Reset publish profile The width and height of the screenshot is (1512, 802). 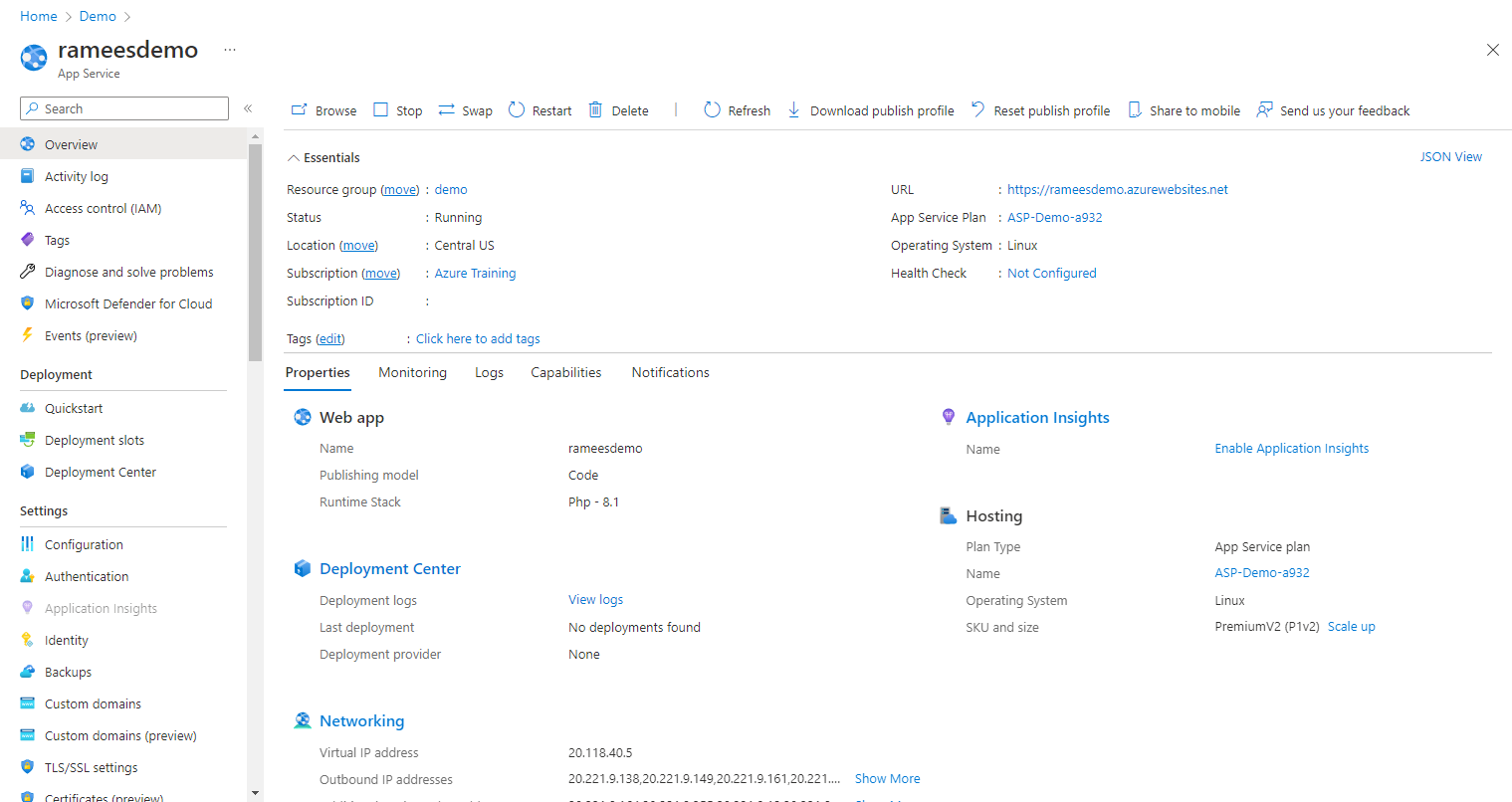click(x=1040, y=110)
